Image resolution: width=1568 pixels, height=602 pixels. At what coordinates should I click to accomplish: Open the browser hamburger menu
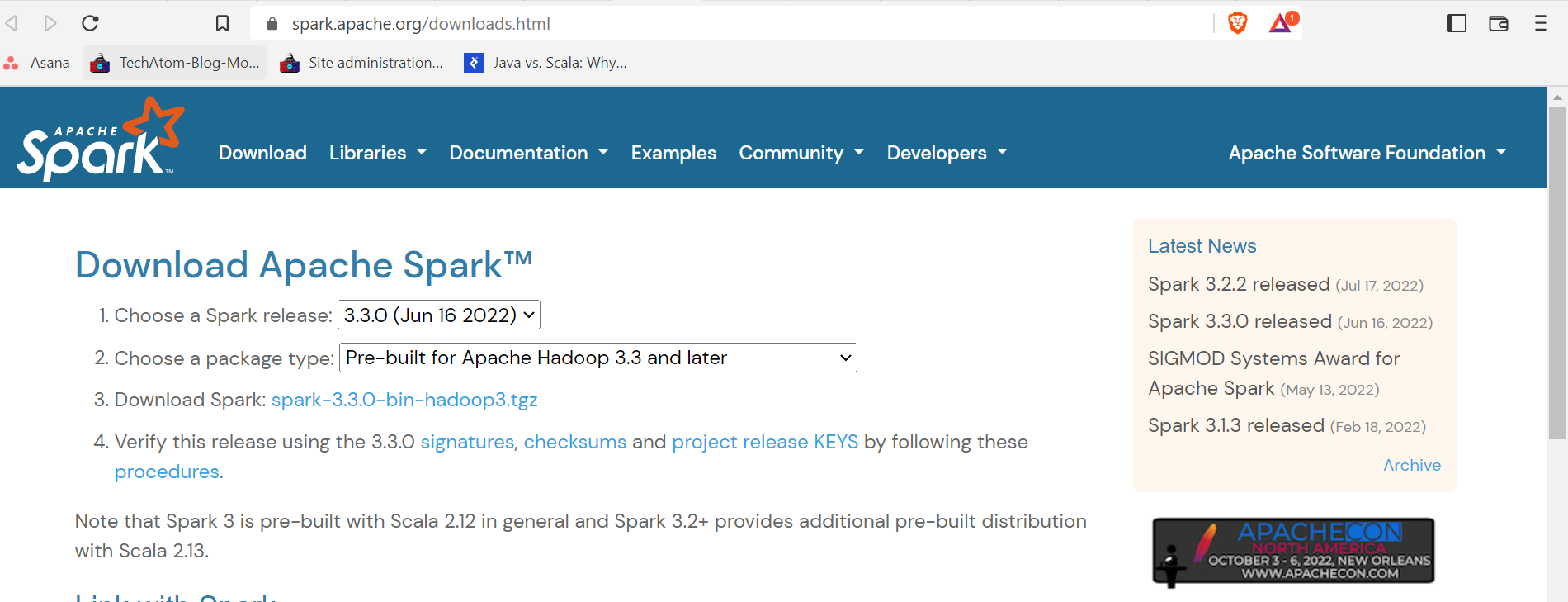[1541, 23]
